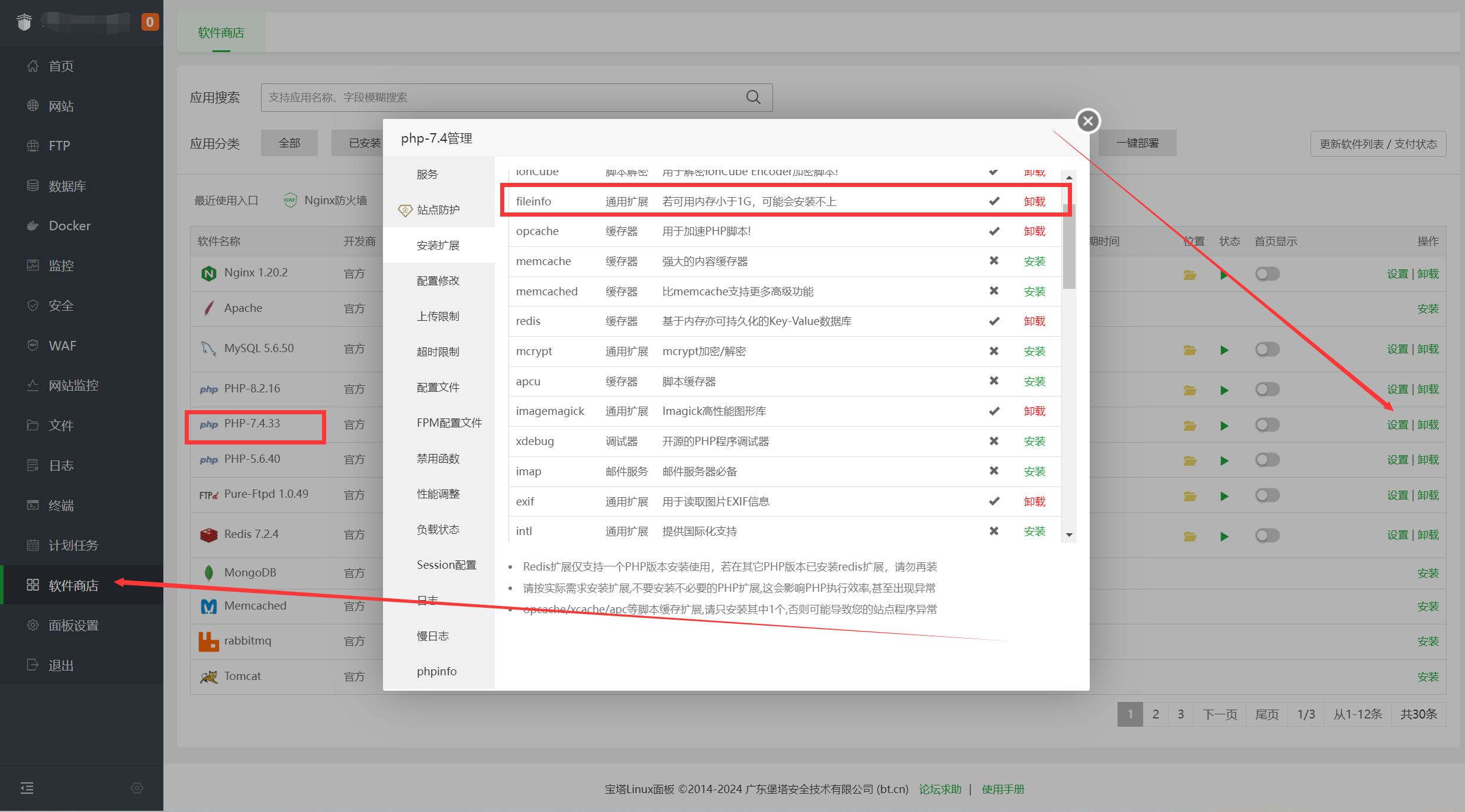The width and height of the screenshot is (1465, 812).
Task: Click the search magnifier icon
Action: (753, 97)
